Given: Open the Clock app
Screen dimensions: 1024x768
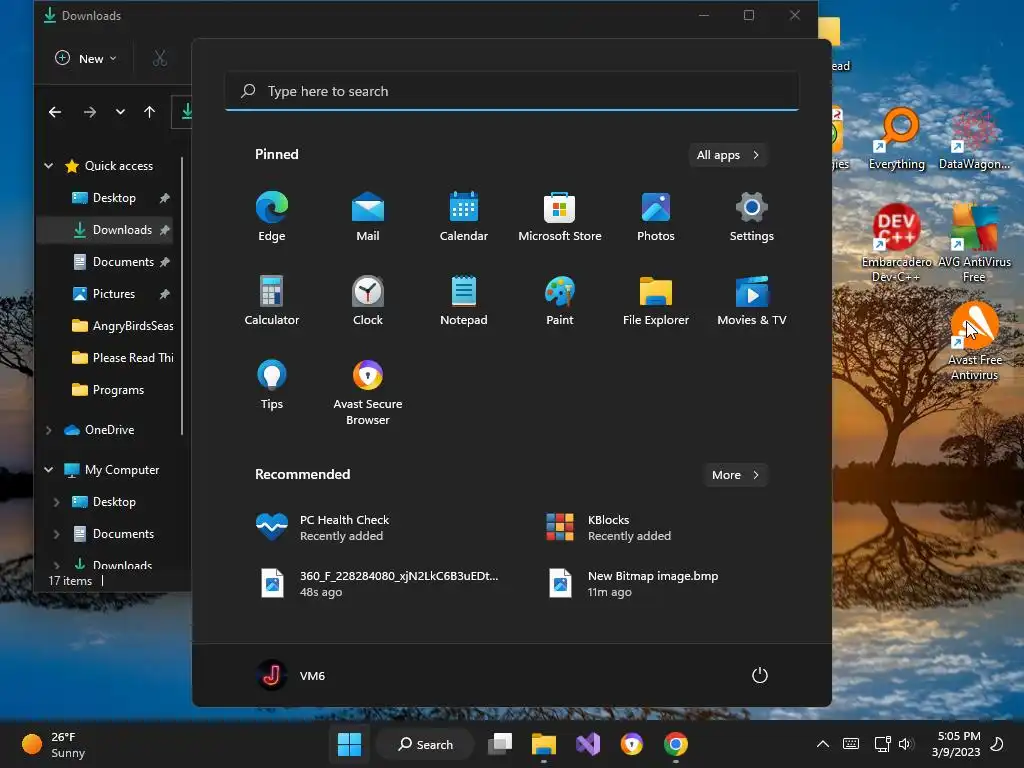Looking at the screenshot, I should coord(368,300).
